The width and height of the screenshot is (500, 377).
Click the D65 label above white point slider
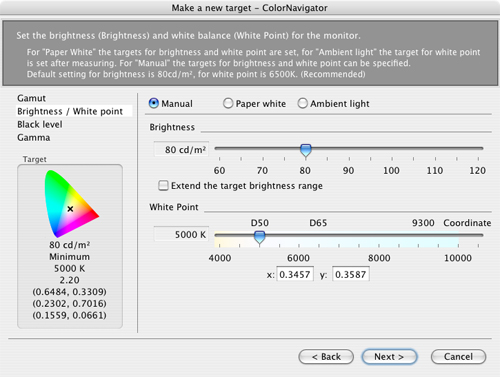pos(318,223)
